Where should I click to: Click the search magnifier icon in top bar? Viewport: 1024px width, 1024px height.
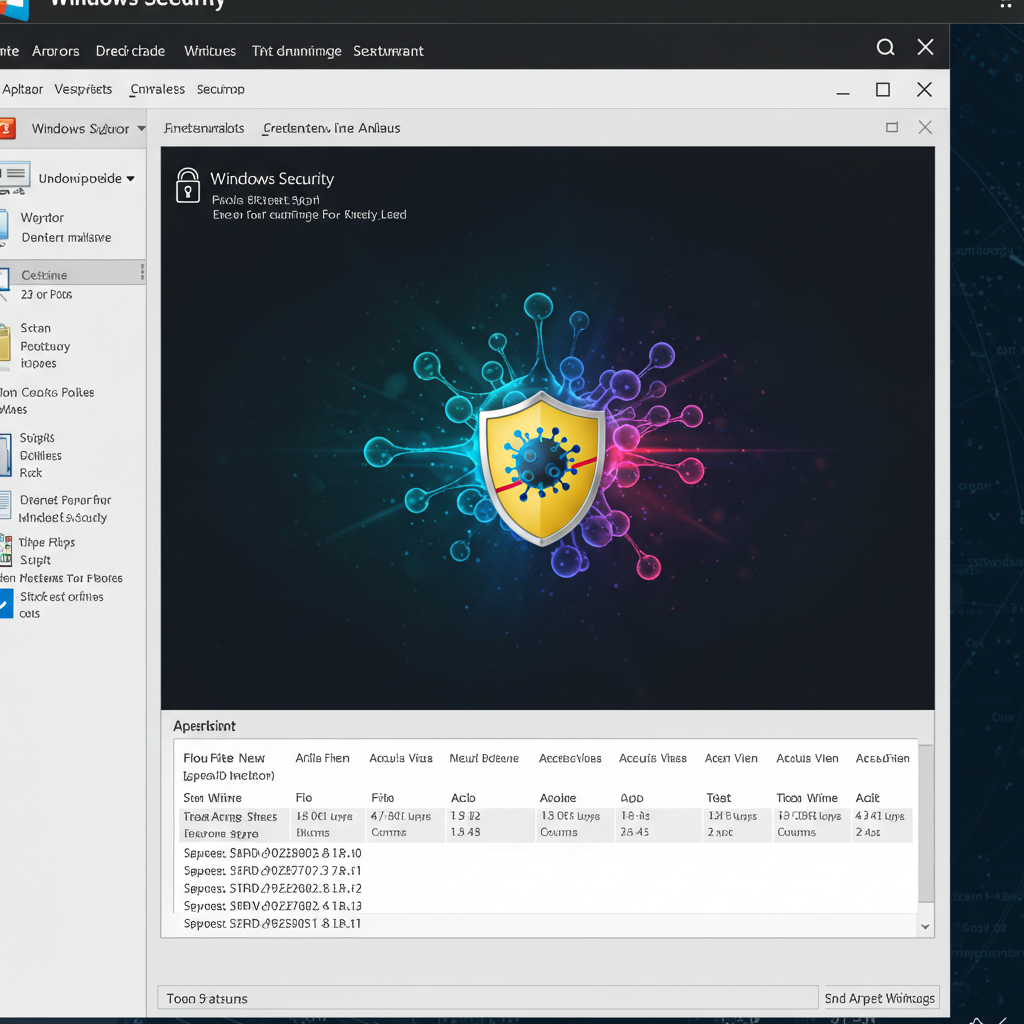click(885, 47)
